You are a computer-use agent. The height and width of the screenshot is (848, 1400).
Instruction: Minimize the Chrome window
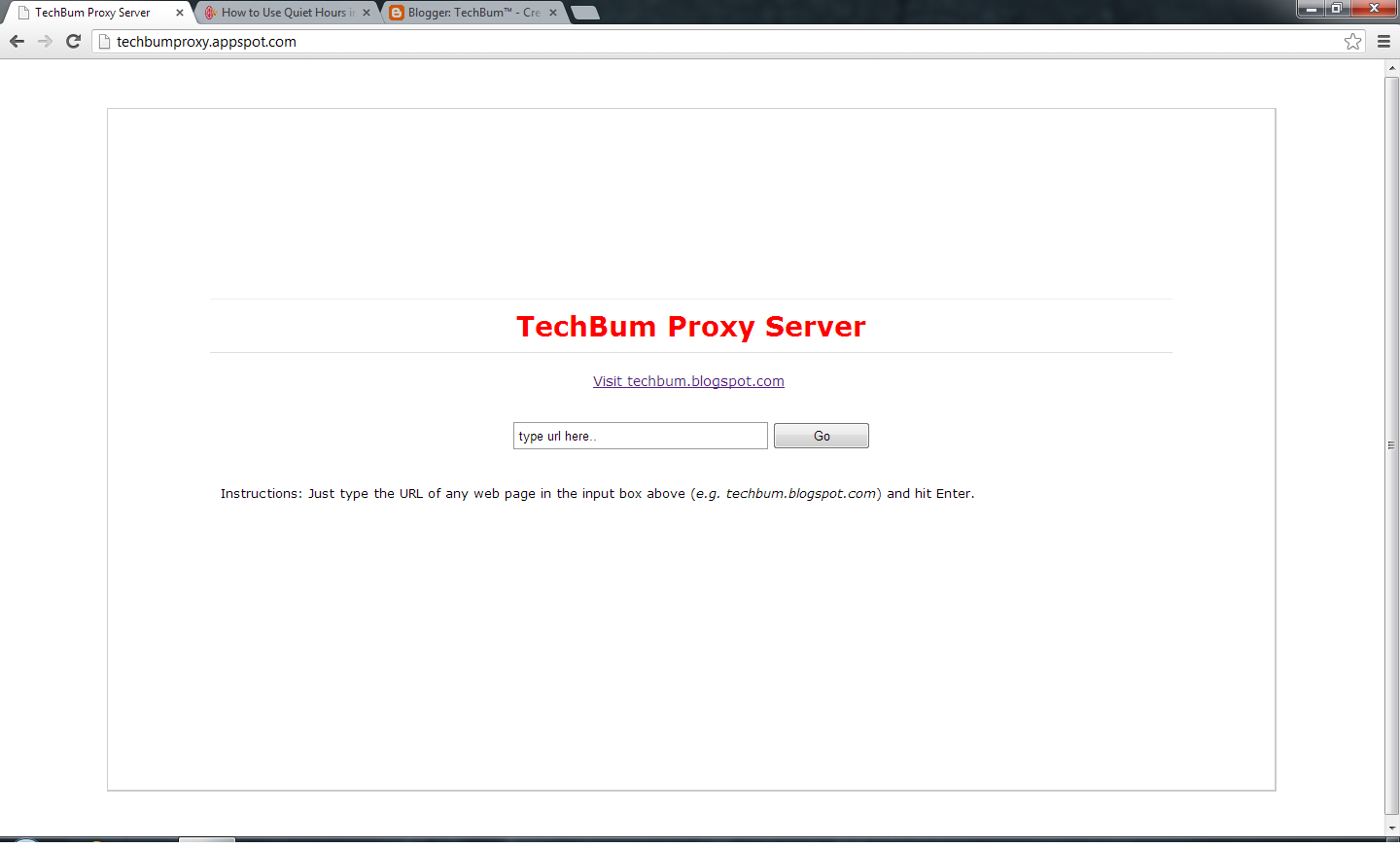pyautogui.click(x=1312, y=9)
